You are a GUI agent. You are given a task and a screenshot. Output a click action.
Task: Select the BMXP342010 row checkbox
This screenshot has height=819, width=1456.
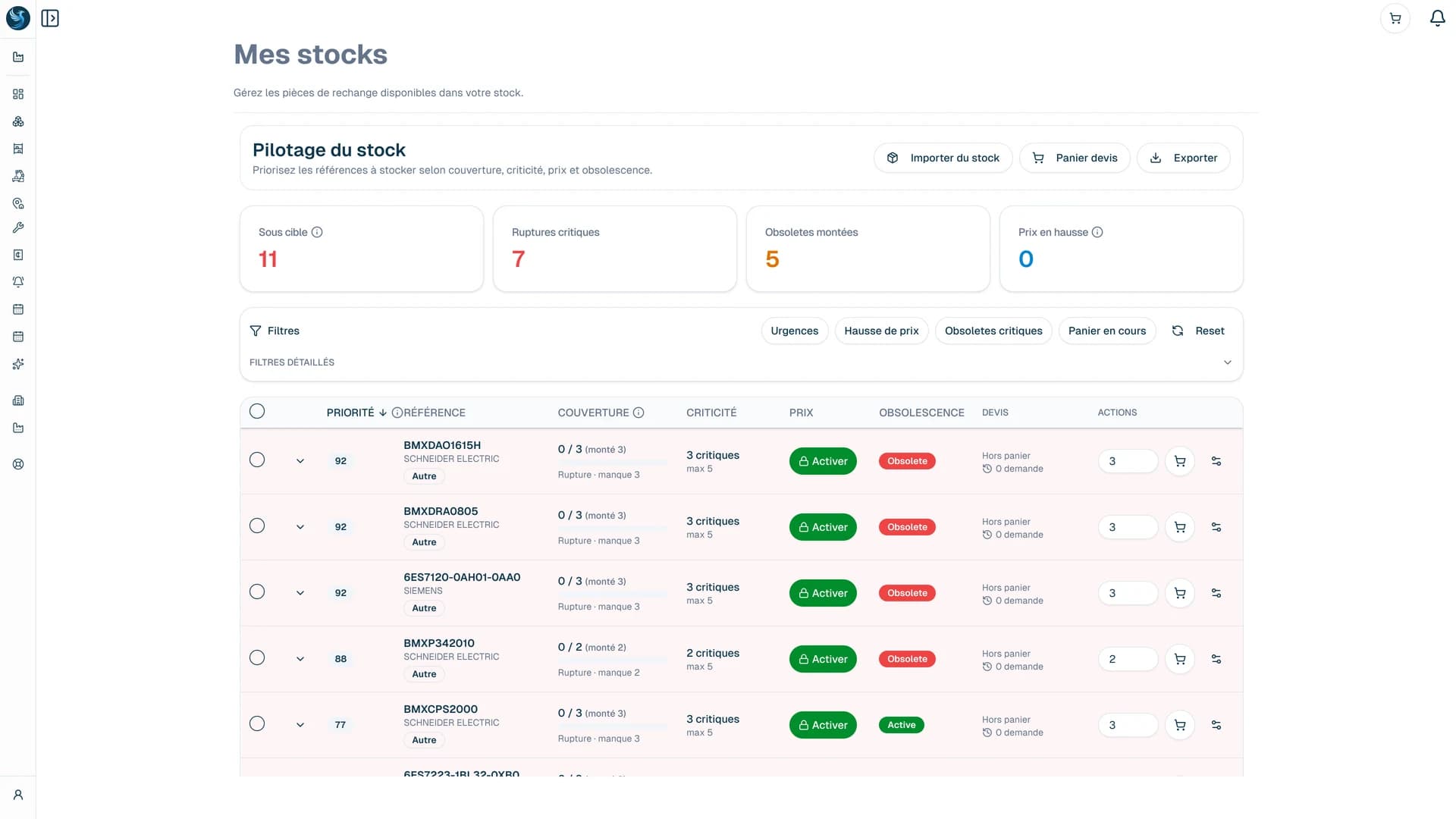[257, 657]
